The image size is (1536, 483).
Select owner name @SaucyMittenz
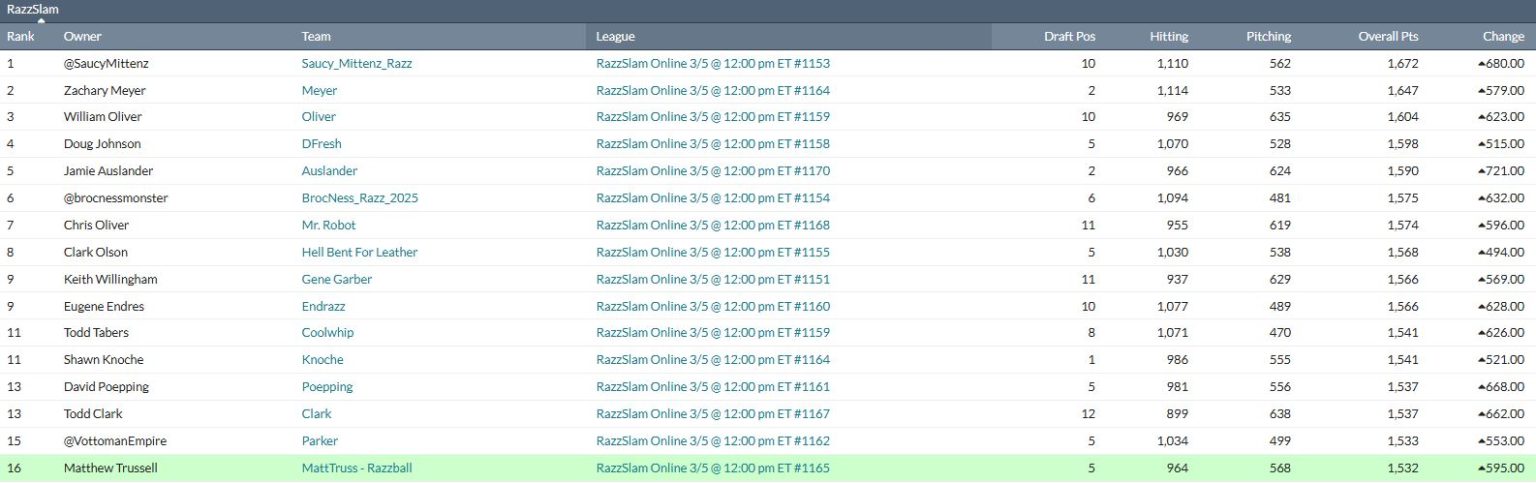[106, 63]
